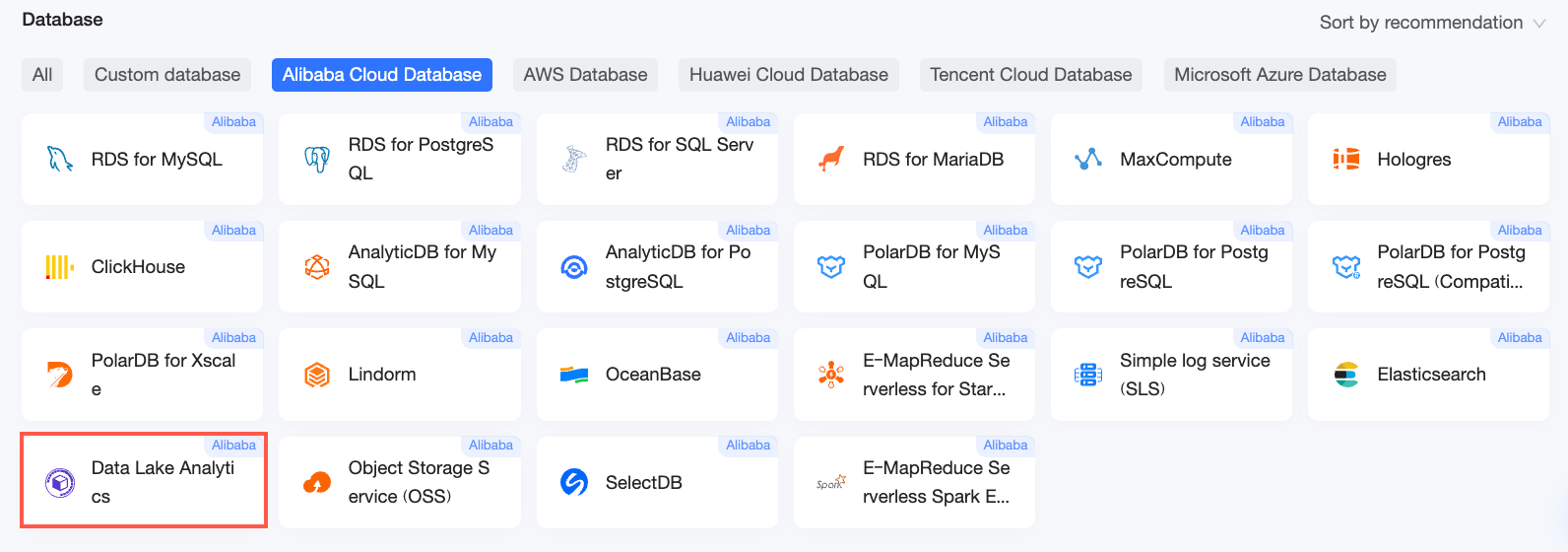Image resolution: width=1568 pixels, height=552 pixels.
Task: Click the RDS for PostgreSQL elephant icon
Action: click(317, 159)
